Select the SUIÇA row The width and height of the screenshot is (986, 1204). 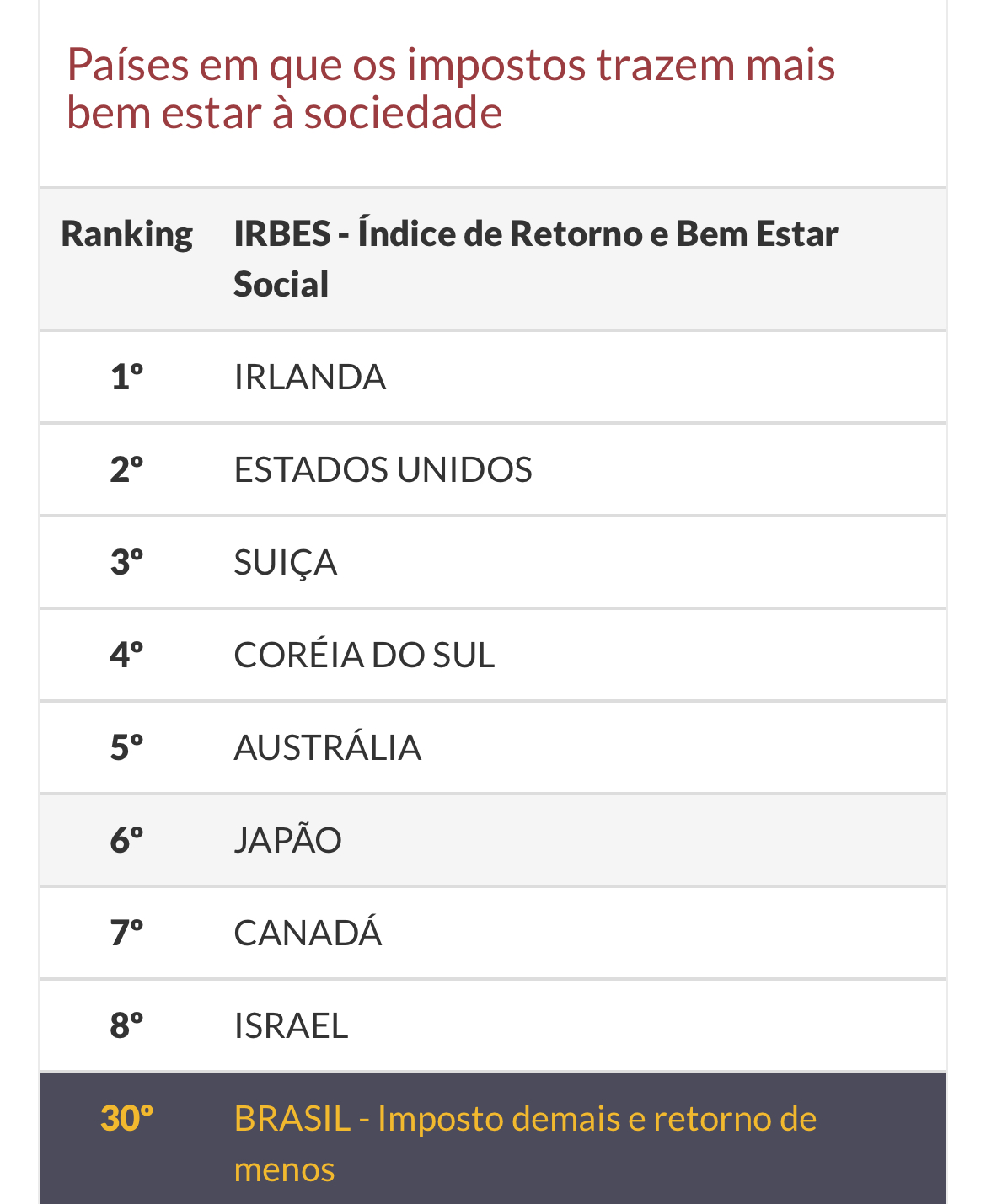tap(493, 562)
